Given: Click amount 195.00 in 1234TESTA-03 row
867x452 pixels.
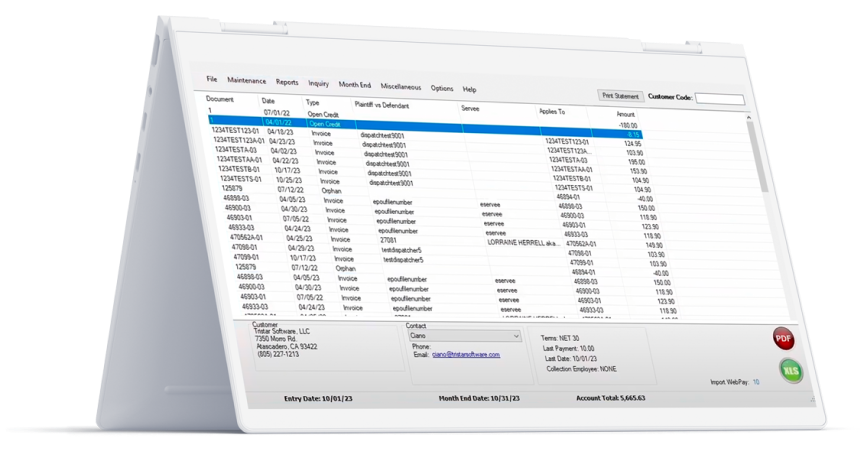Looking at the screenshot, I should [x=636, y=162].
